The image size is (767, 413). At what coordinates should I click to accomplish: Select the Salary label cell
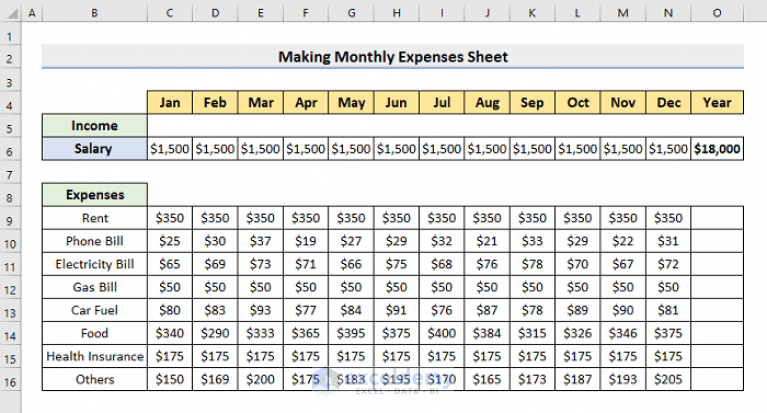click(x=94, y=149)
